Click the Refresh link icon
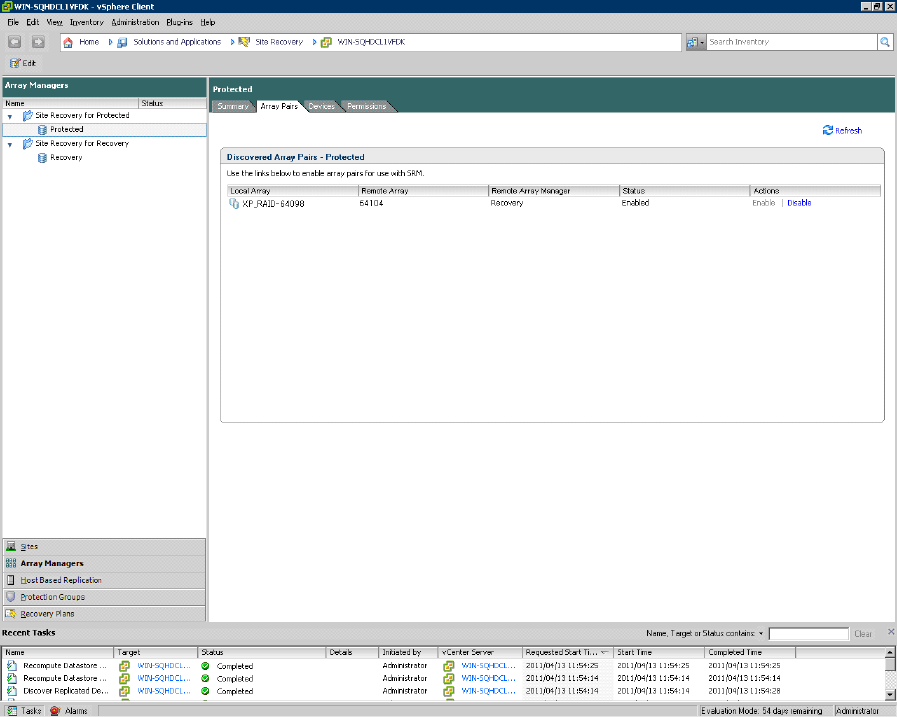Image resolution: width=897 pixels, height=717 pixels. (827, 130)
